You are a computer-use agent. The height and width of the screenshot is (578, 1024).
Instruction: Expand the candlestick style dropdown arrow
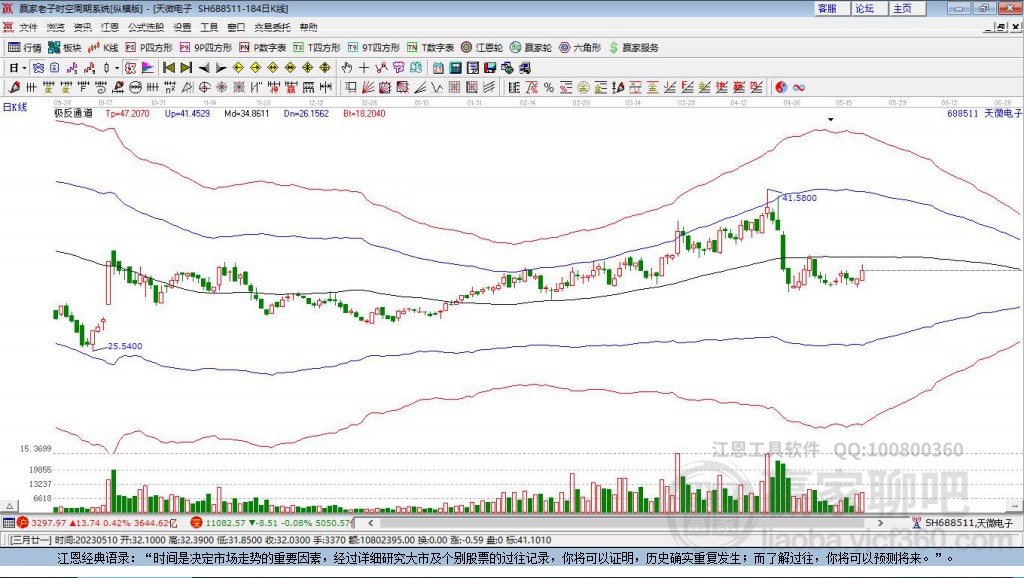[117, 68]
